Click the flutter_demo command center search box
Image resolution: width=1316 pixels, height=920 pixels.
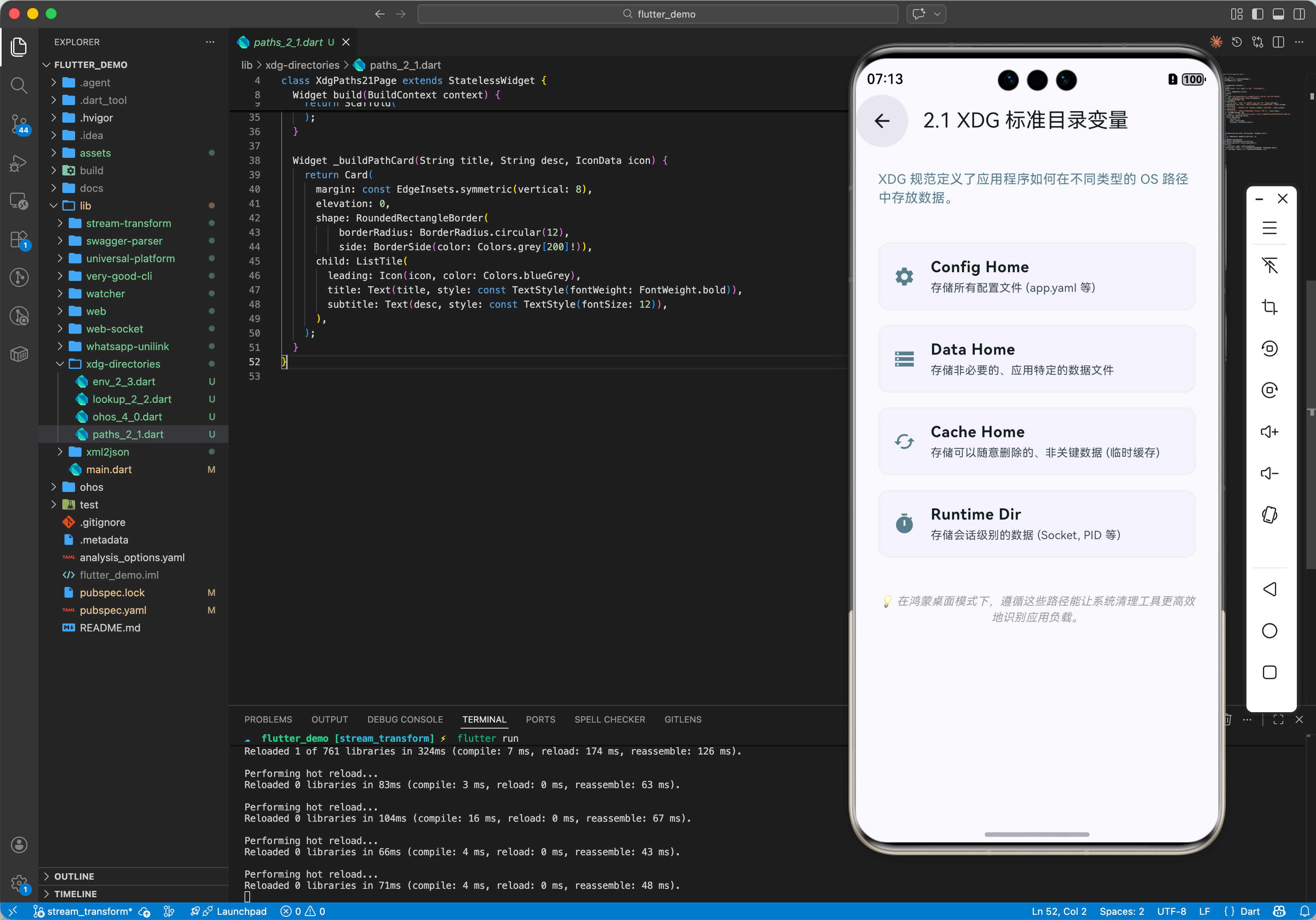[658, 14]
